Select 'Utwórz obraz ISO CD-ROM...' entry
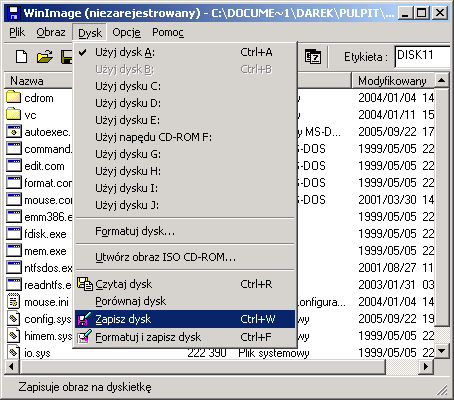The width and height of the screenshot is (454, 400). click(x=185, y=257)
